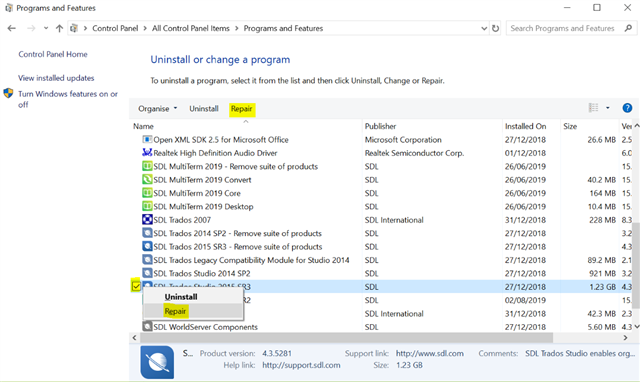Select the SDL WorldServer Components row
640x382 pixels.
(206, 327)
